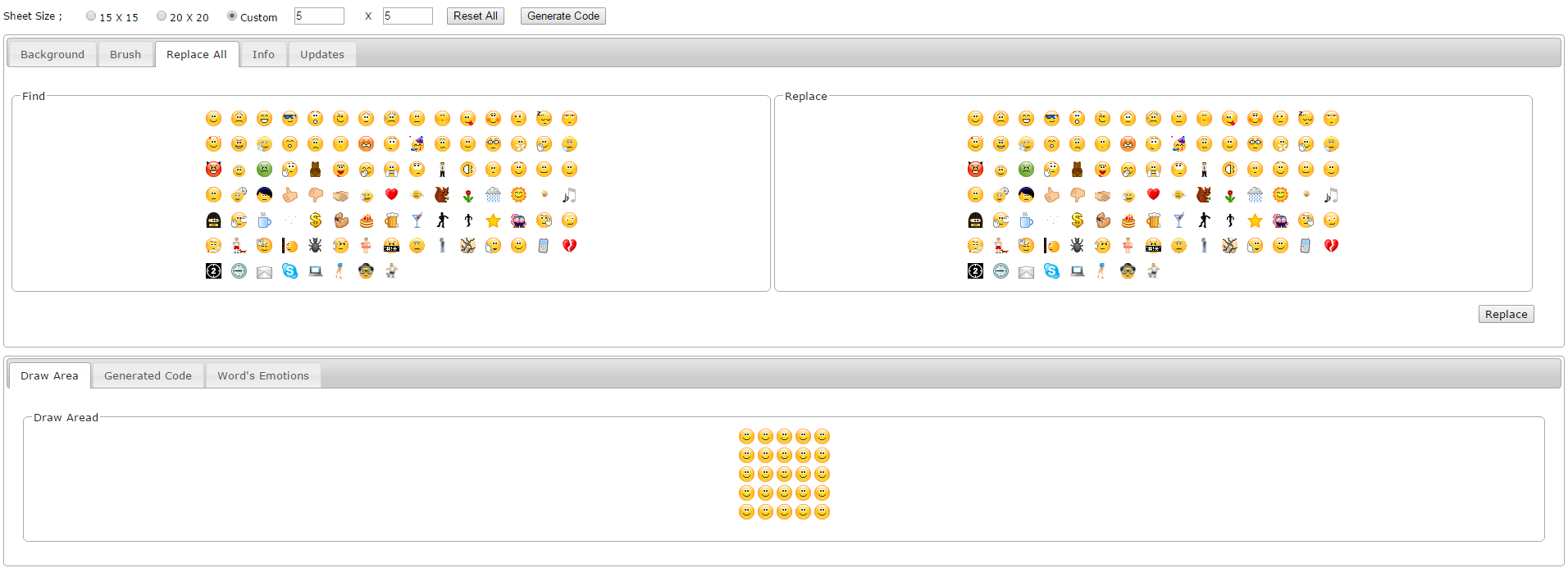Pick the mobile phone emoticon in Replace panel
This screenshot has width=1568, height=586.
point(1306,246)
